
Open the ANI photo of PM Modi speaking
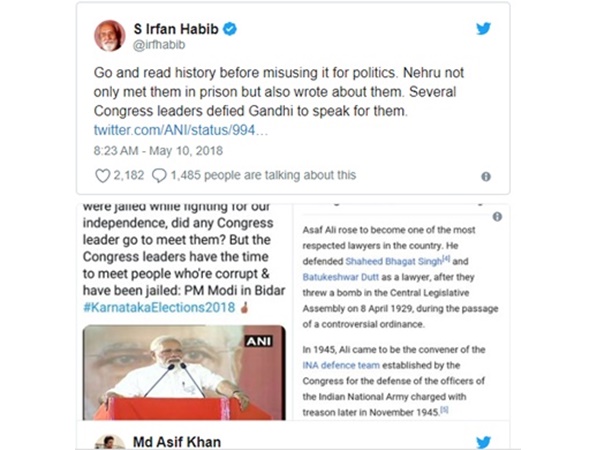(x=184, y=372)
